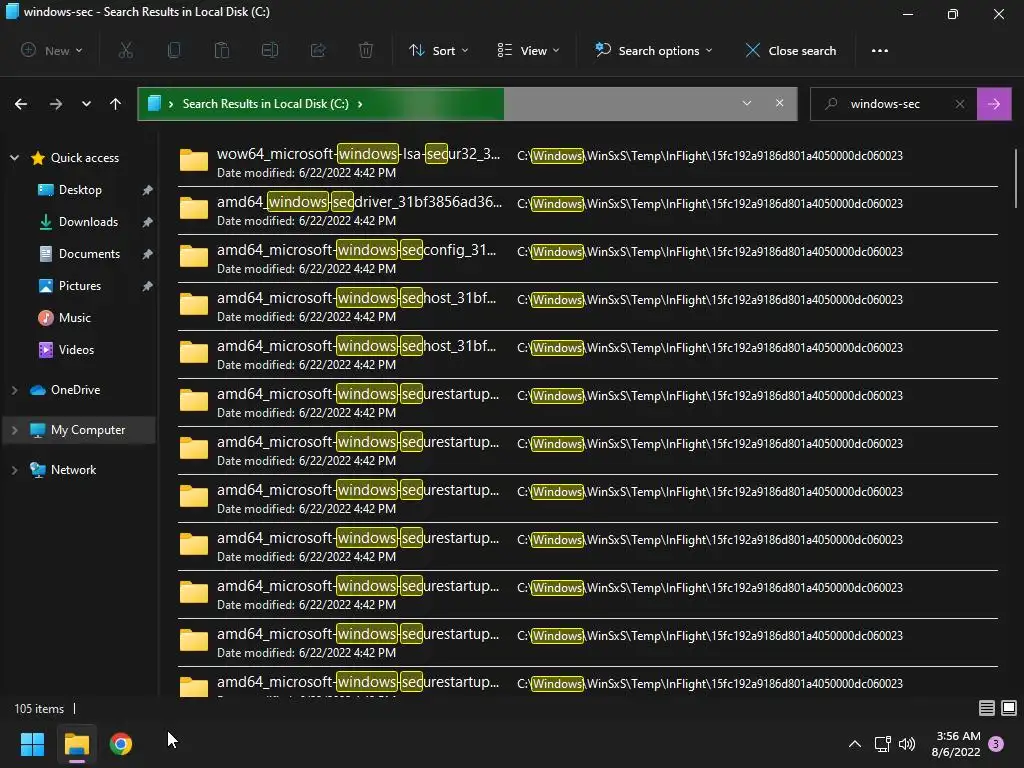Open network status tray icon

[882, 744]
